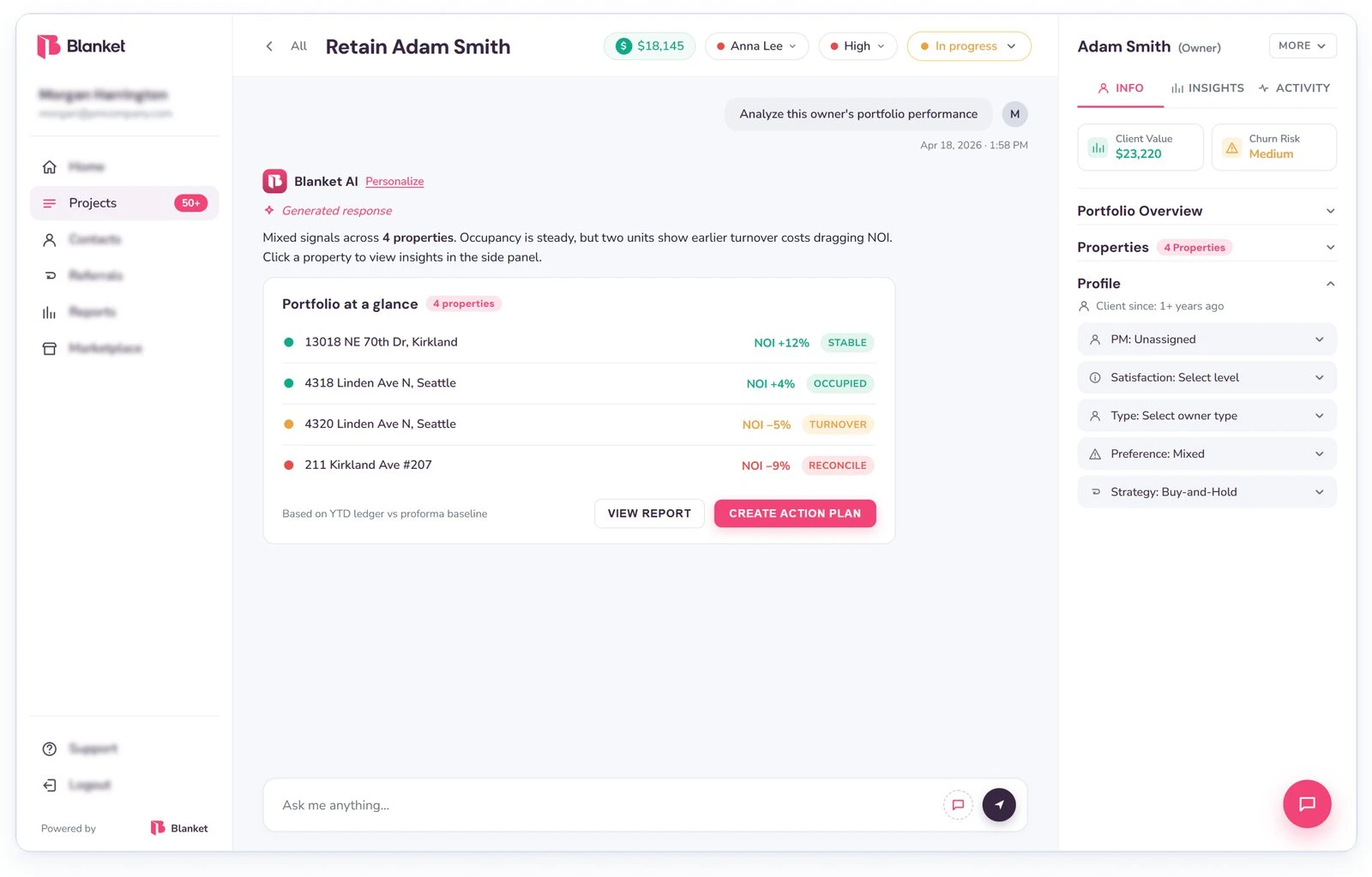Switch to the ACTIVITY tab

tap(1294, 88)
